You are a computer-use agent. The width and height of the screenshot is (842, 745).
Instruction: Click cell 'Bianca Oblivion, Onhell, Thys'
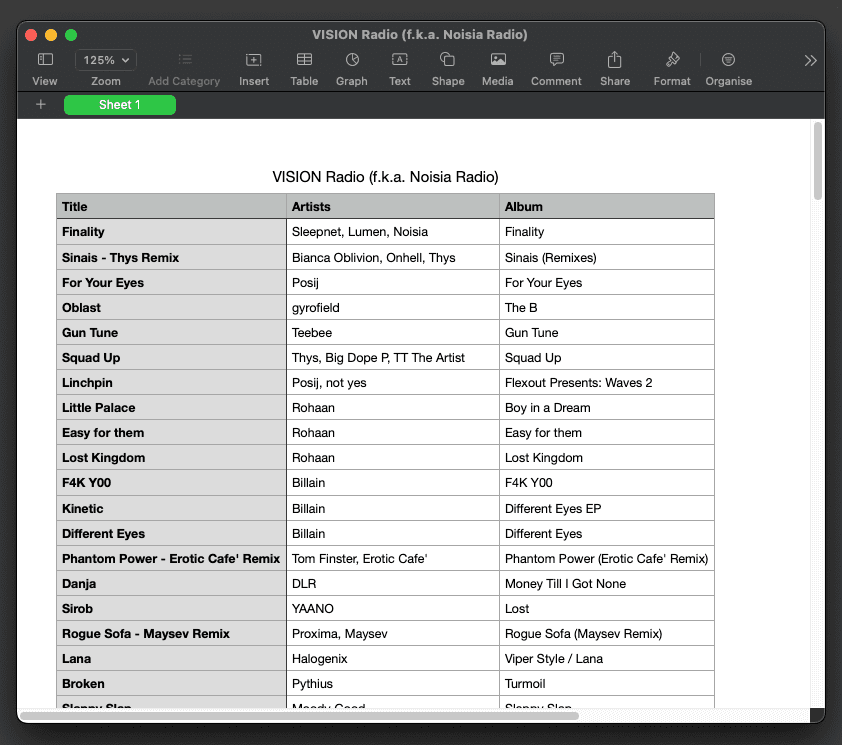(393, 257)
